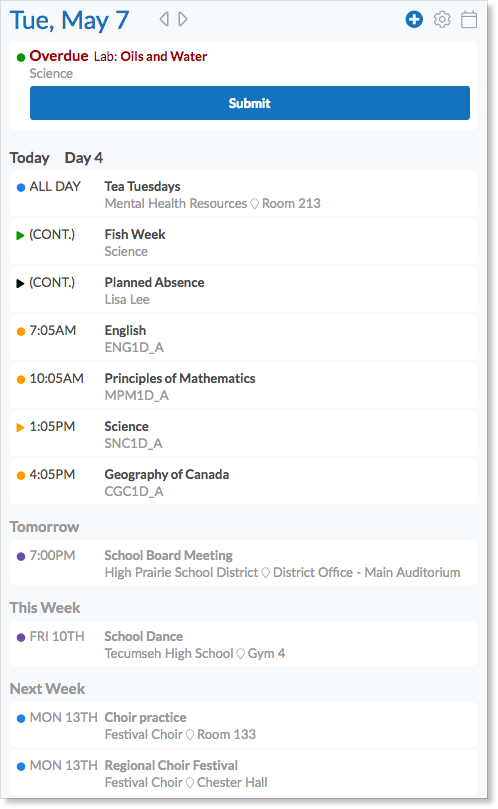
Task: Click location pin beside Chester Hall
Action: coord(189,783)
